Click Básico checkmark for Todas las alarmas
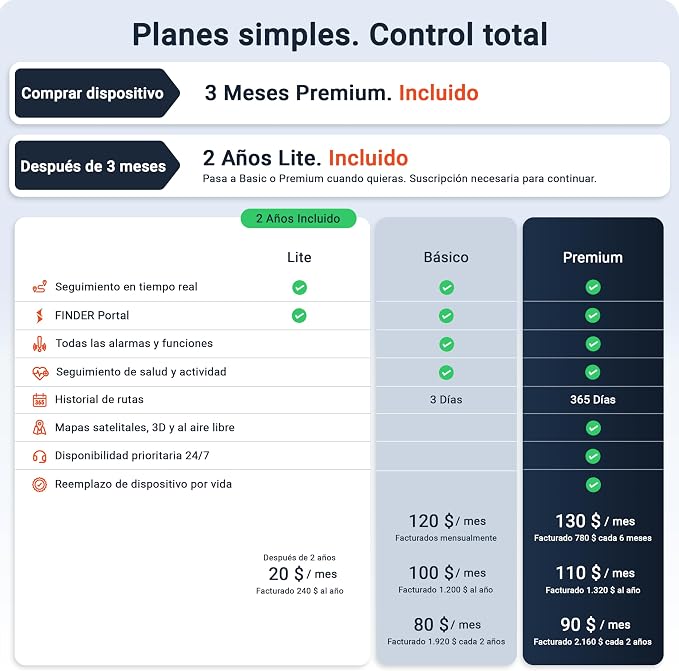This screenshot has height=671, width=679. (446, 344)
